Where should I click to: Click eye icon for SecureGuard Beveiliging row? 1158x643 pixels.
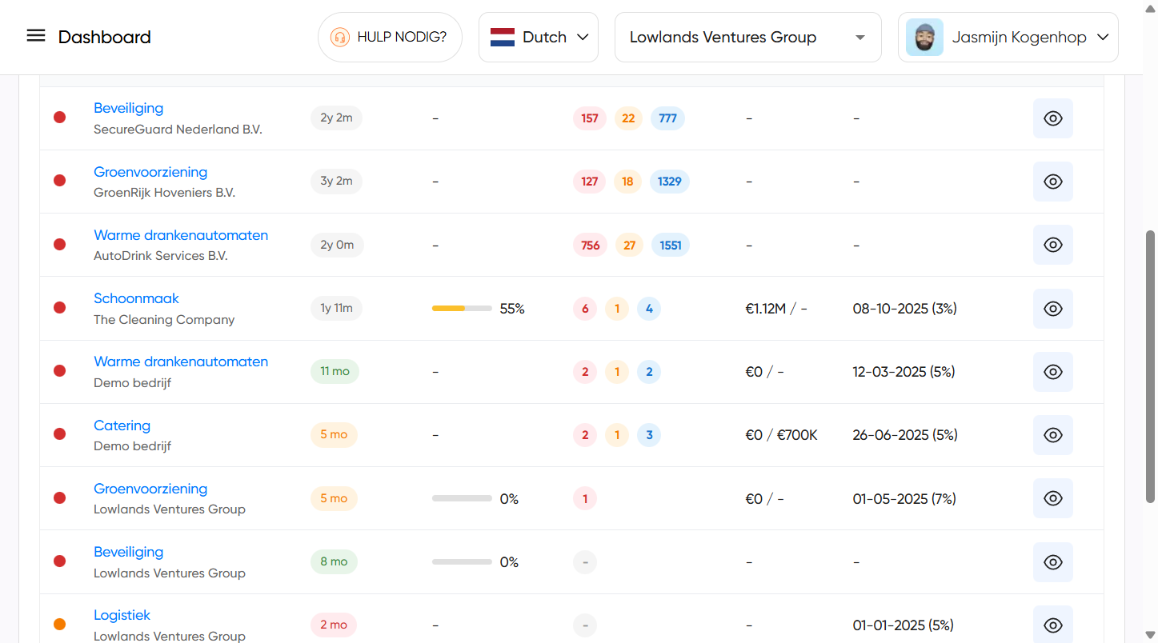tap(1052, 118)
